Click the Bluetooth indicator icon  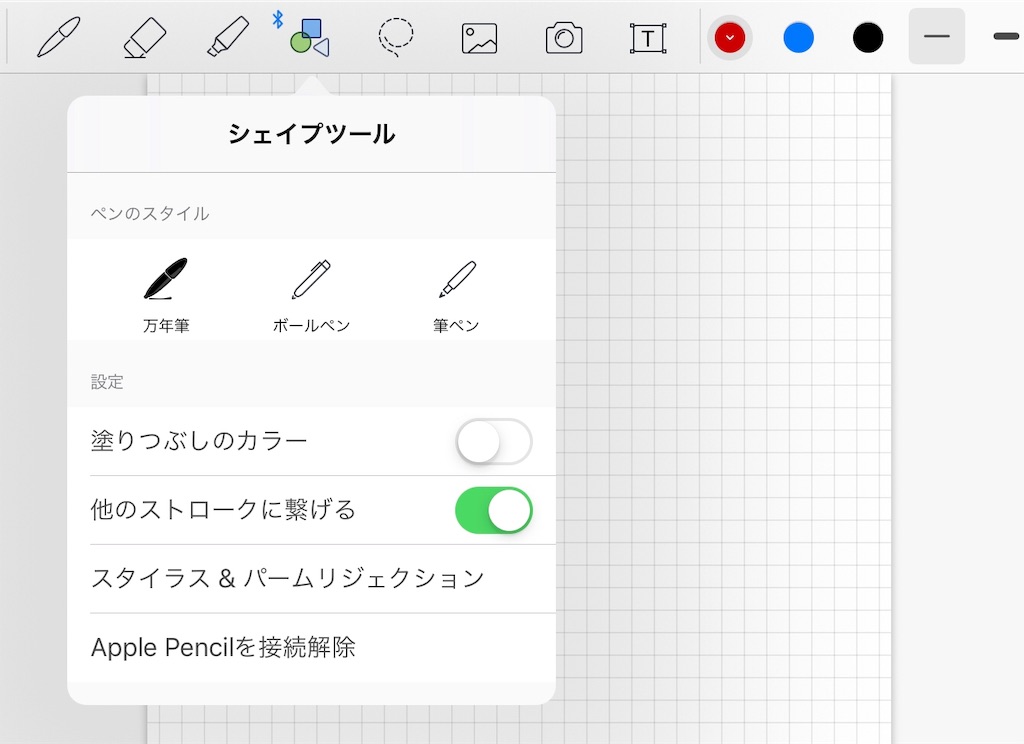pyautogui.click(x=278, y=20)
